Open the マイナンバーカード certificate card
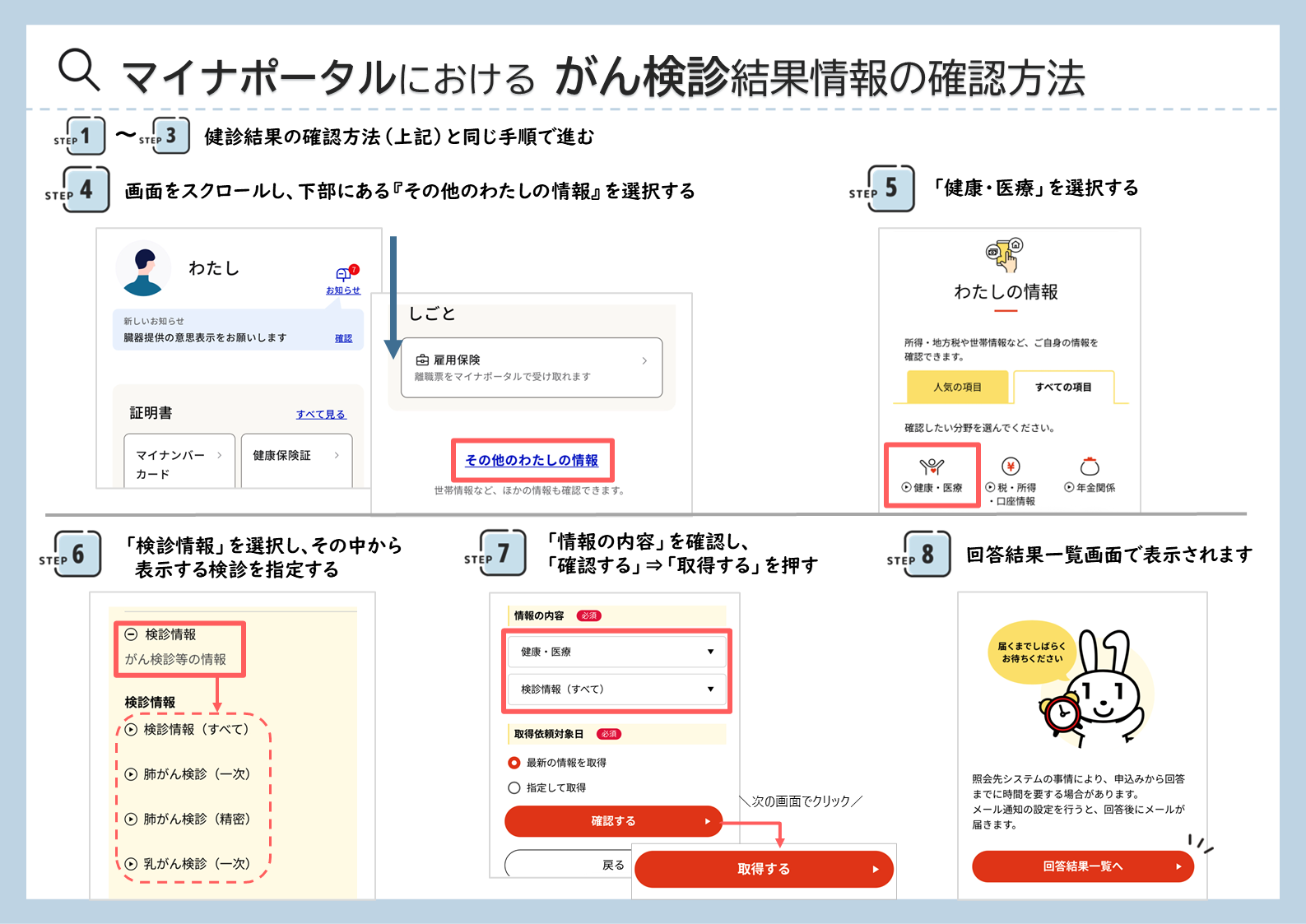 tap(179, 462)
